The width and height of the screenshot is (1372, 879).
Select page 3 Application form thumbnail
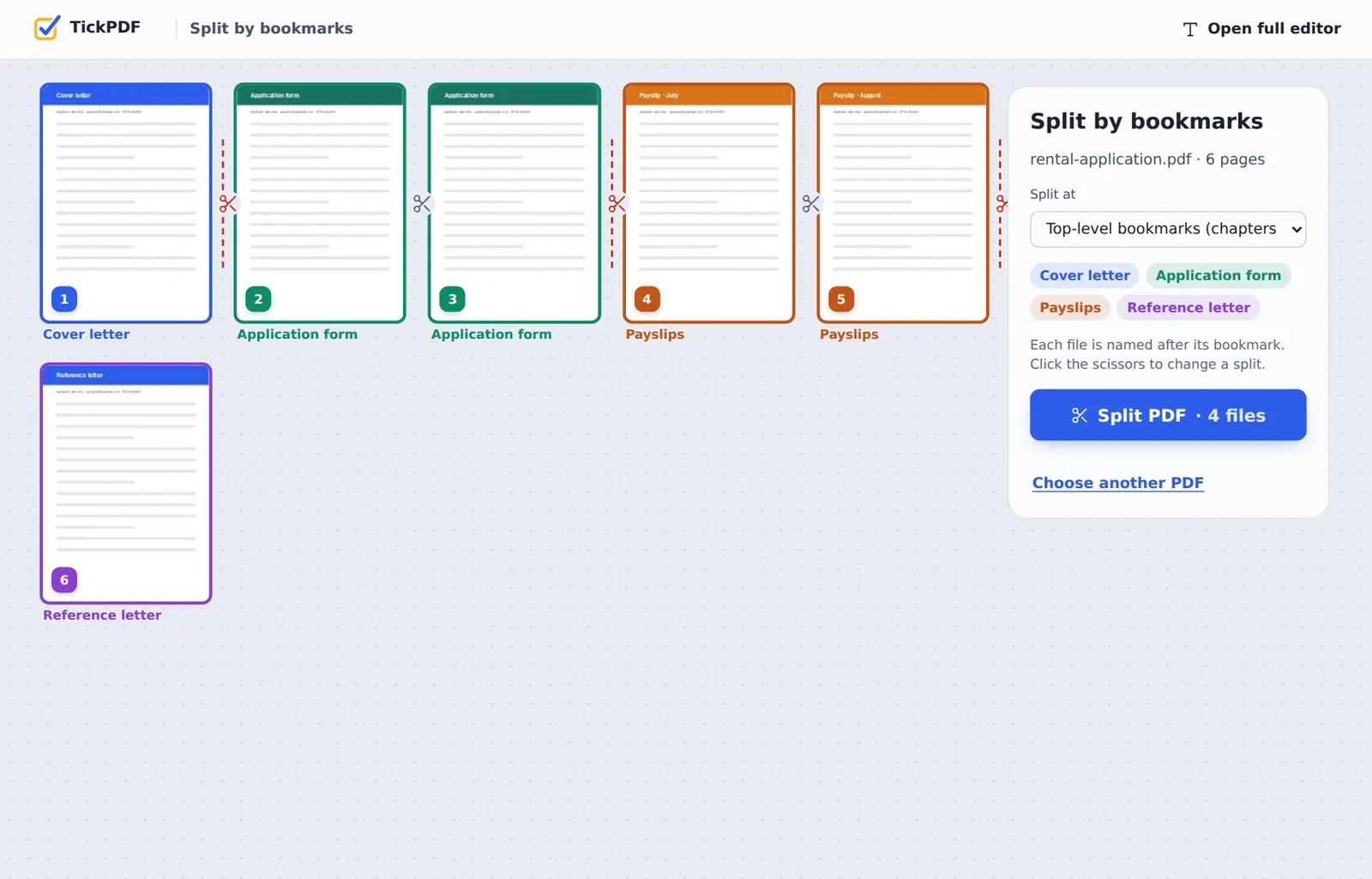tap(514, 203)
